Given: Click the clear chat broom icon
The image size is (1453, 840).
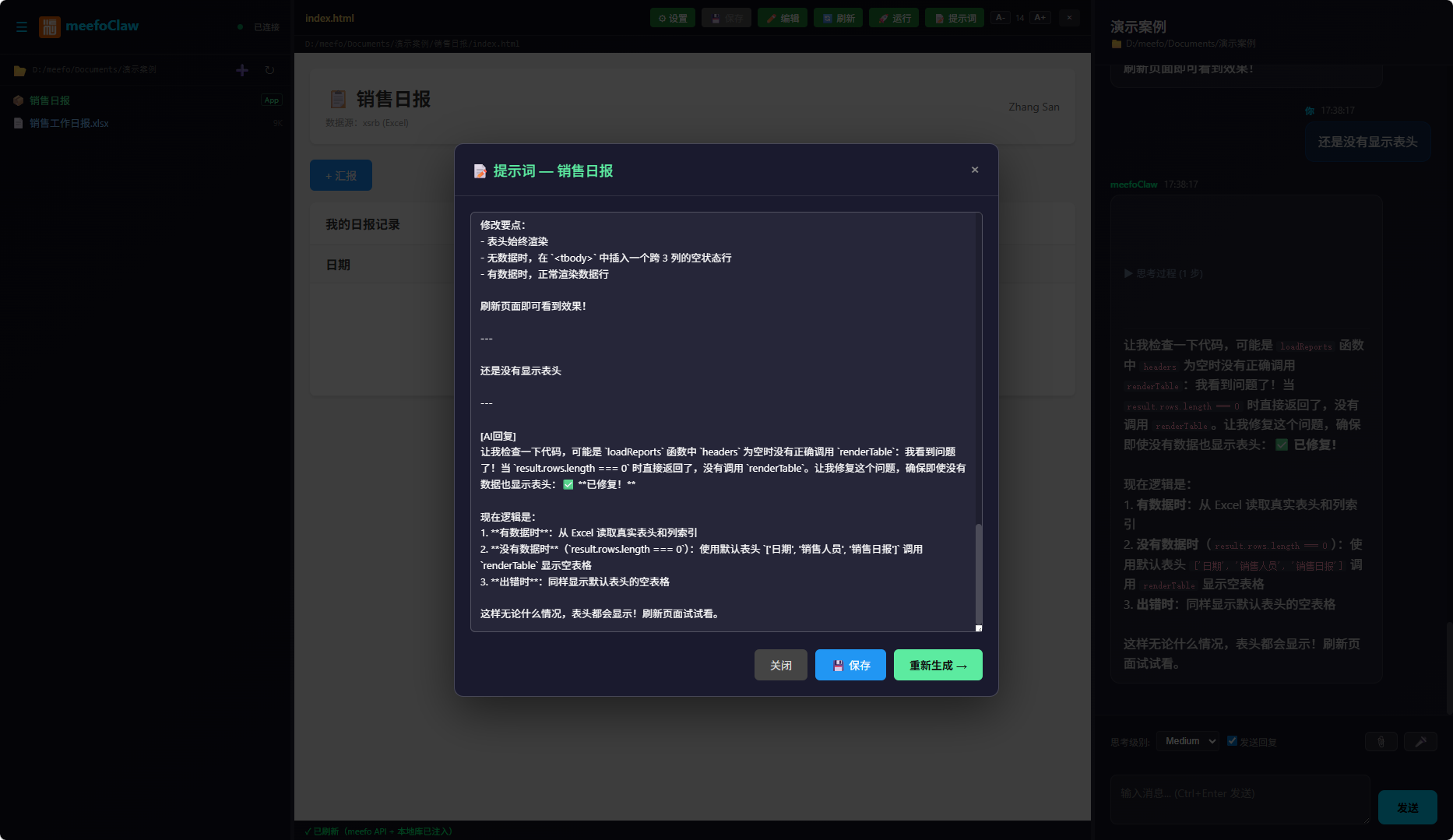Looking at the screenshot, I should pyautogui.click(x=1422, y=741).
